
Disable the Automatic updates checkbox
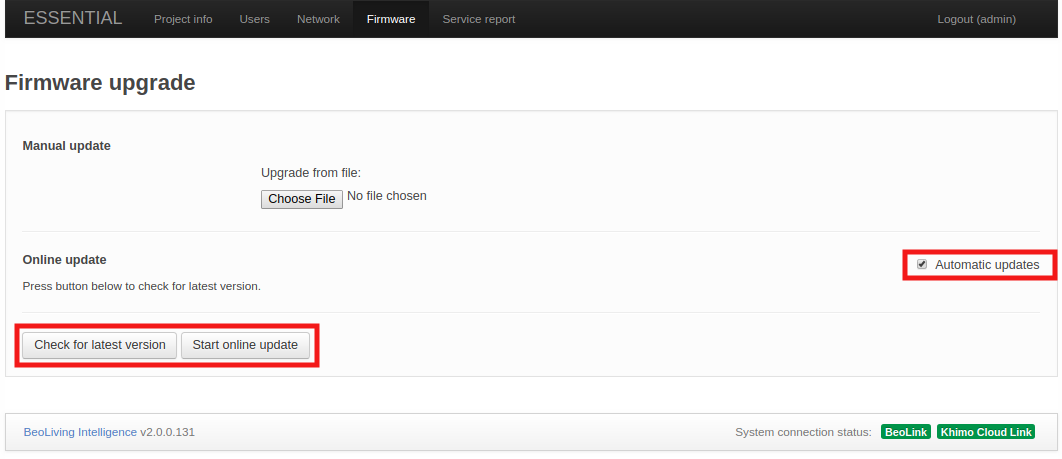922,264
